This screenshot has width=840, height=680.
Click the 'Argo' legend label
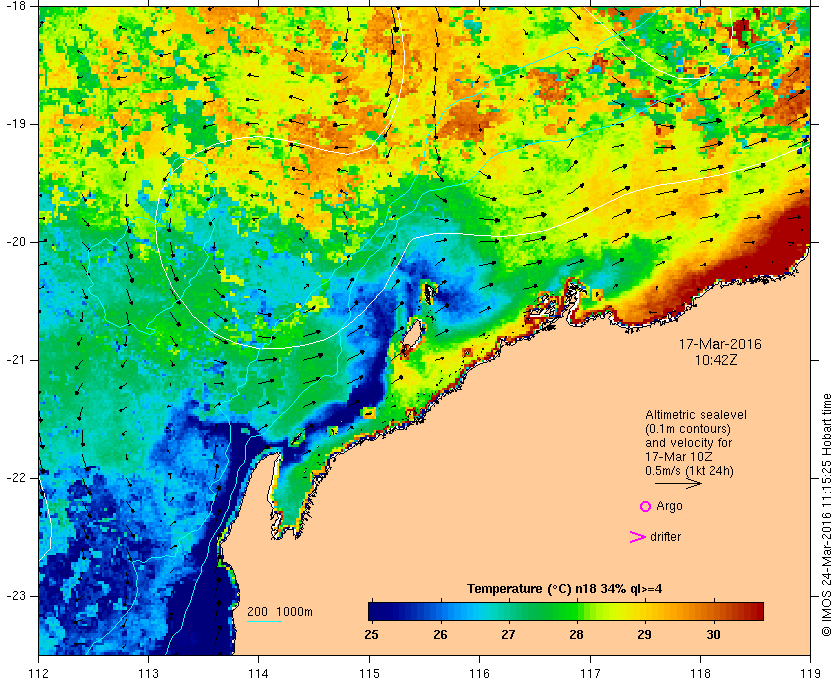point(670,506)
